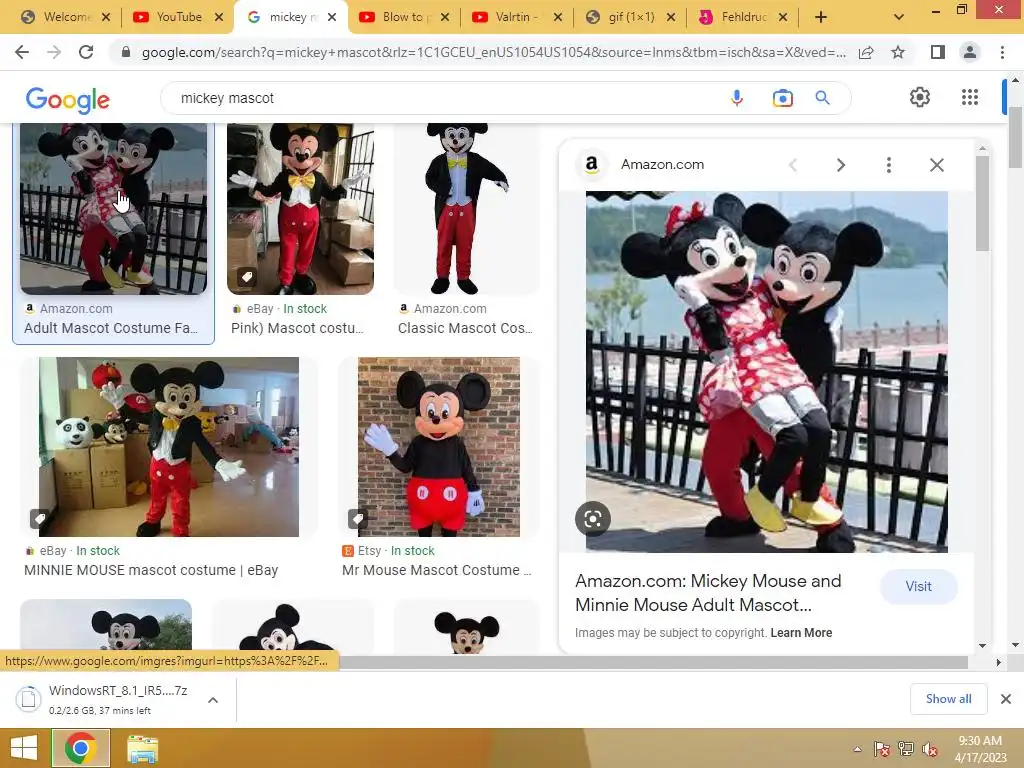Click the address bar URL
Screen dimensions: 1024x768
(493, 52)
